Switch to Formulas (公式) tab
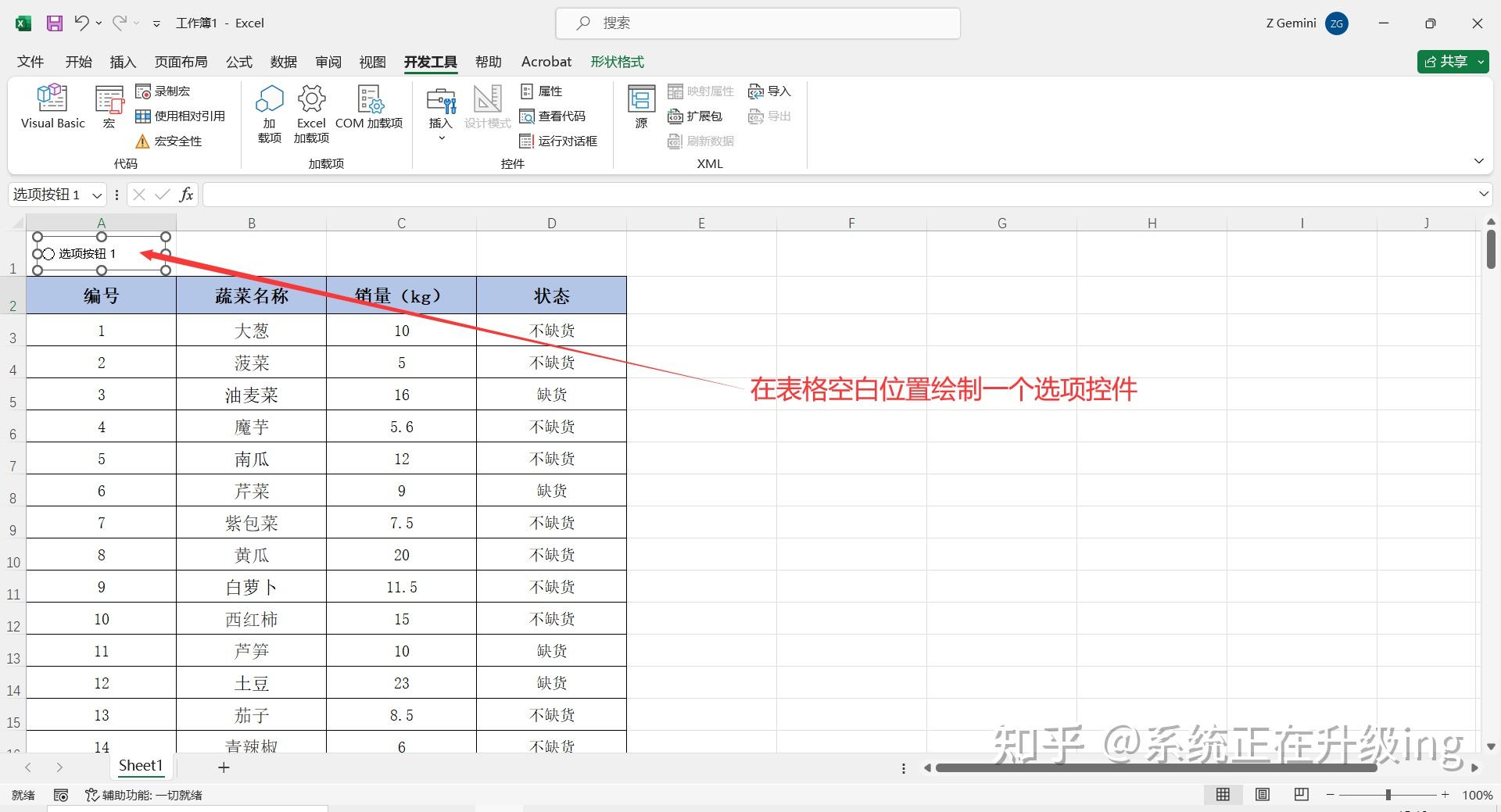 point(239,62)
